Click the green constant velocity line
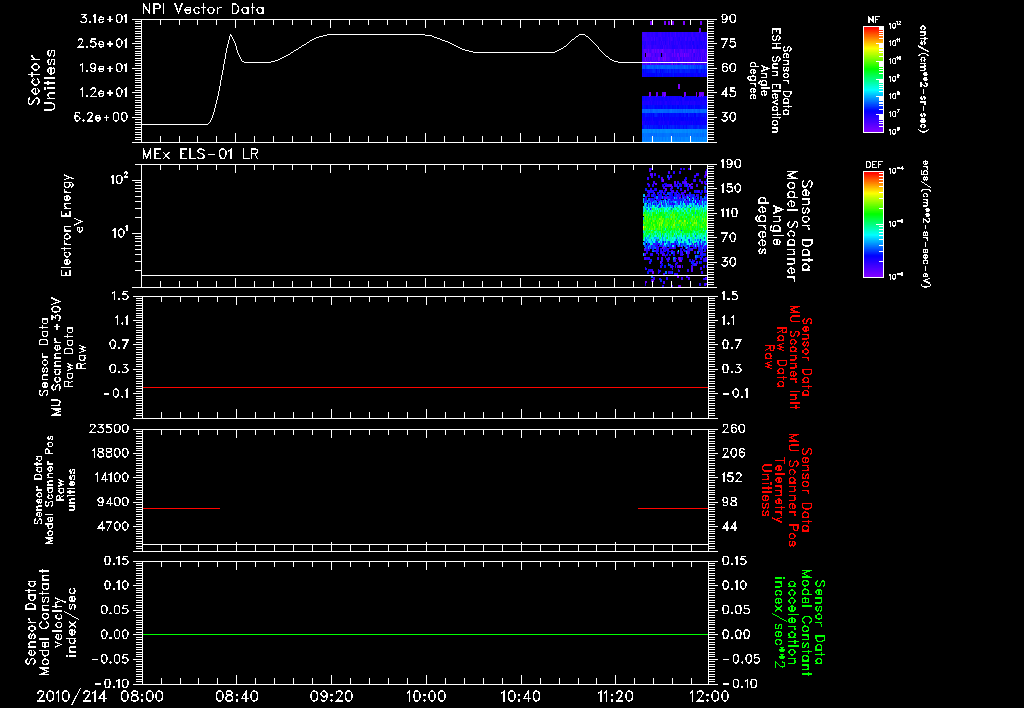 425,634
